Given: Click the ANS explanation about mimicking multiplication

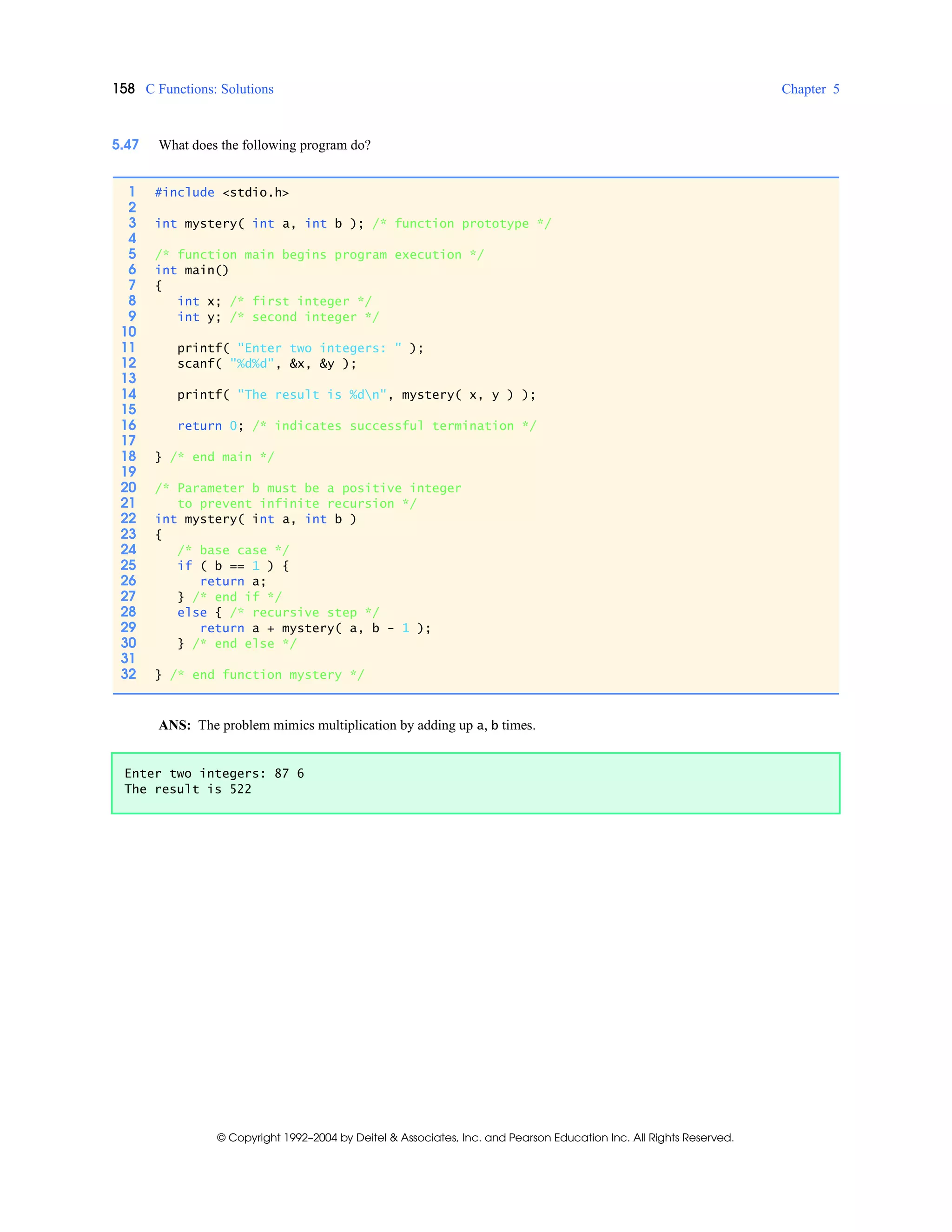Looking at the screenshot, I should click(347, 725).
